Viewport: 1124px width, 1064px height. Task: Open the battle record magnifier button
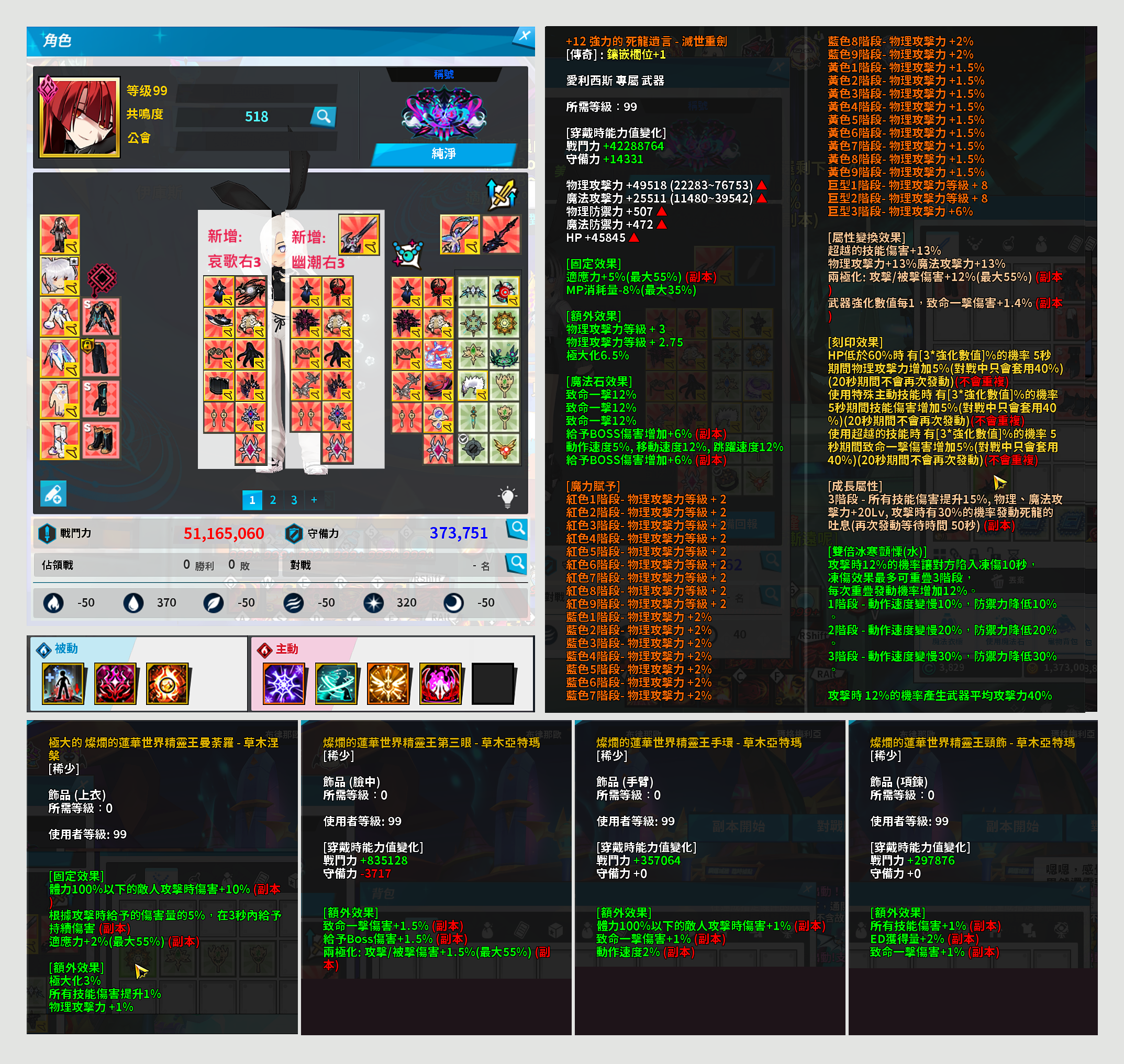coord(516,564)
